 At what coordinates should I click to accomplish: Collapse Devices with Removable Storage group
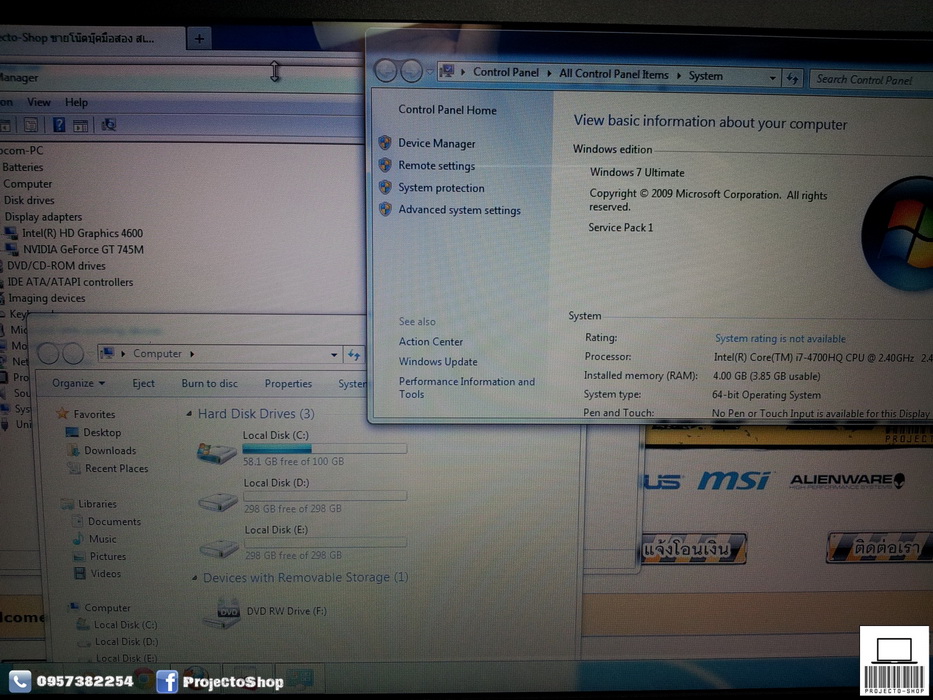[x=195, y=577]
